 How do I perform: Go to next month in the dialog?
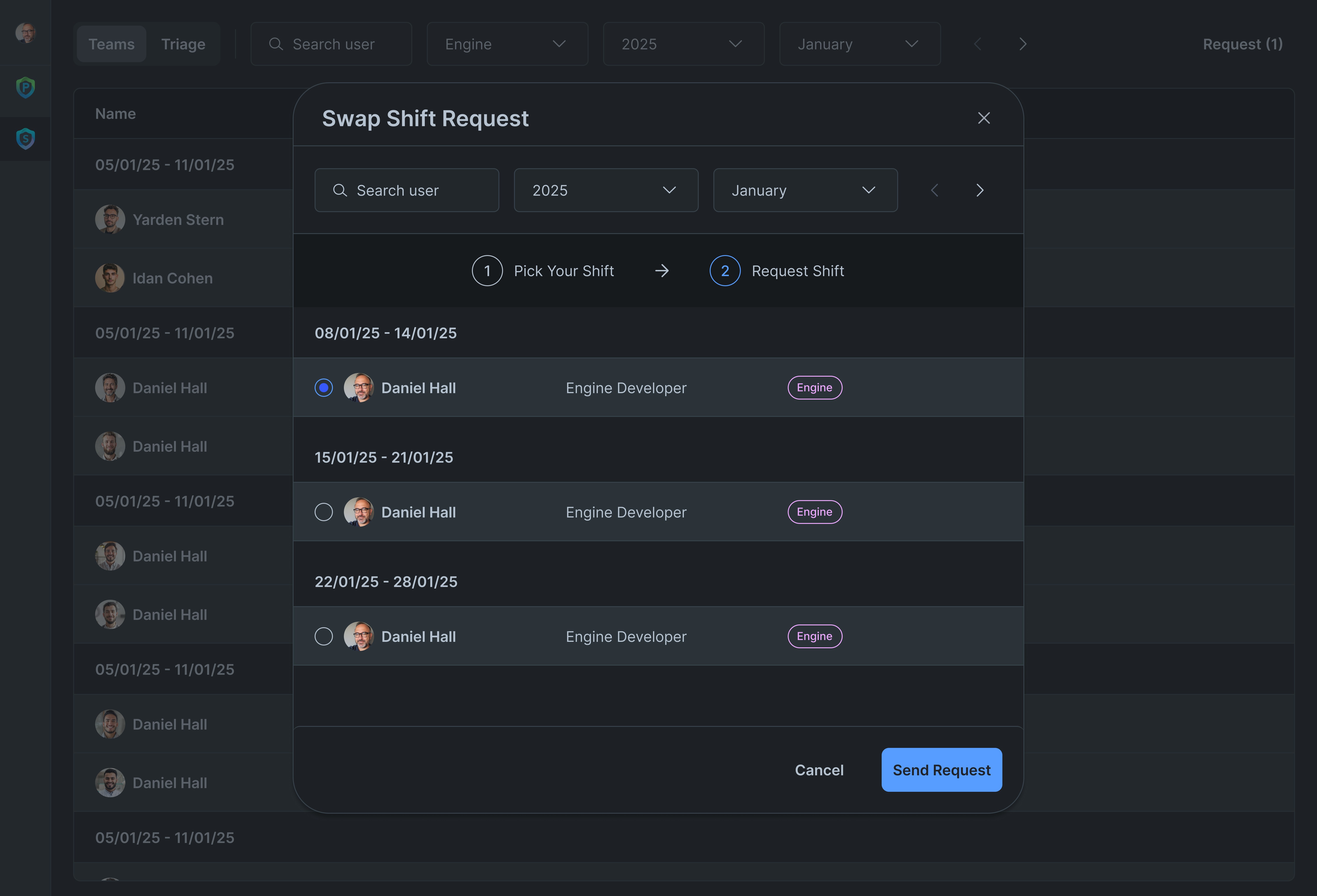(x=980, y=190)
